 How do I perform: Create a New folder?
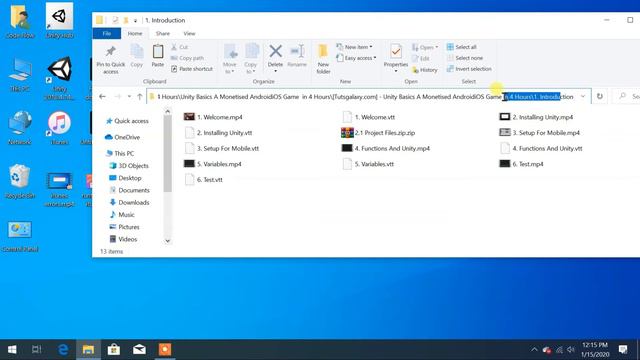click(x=323, y=60)
